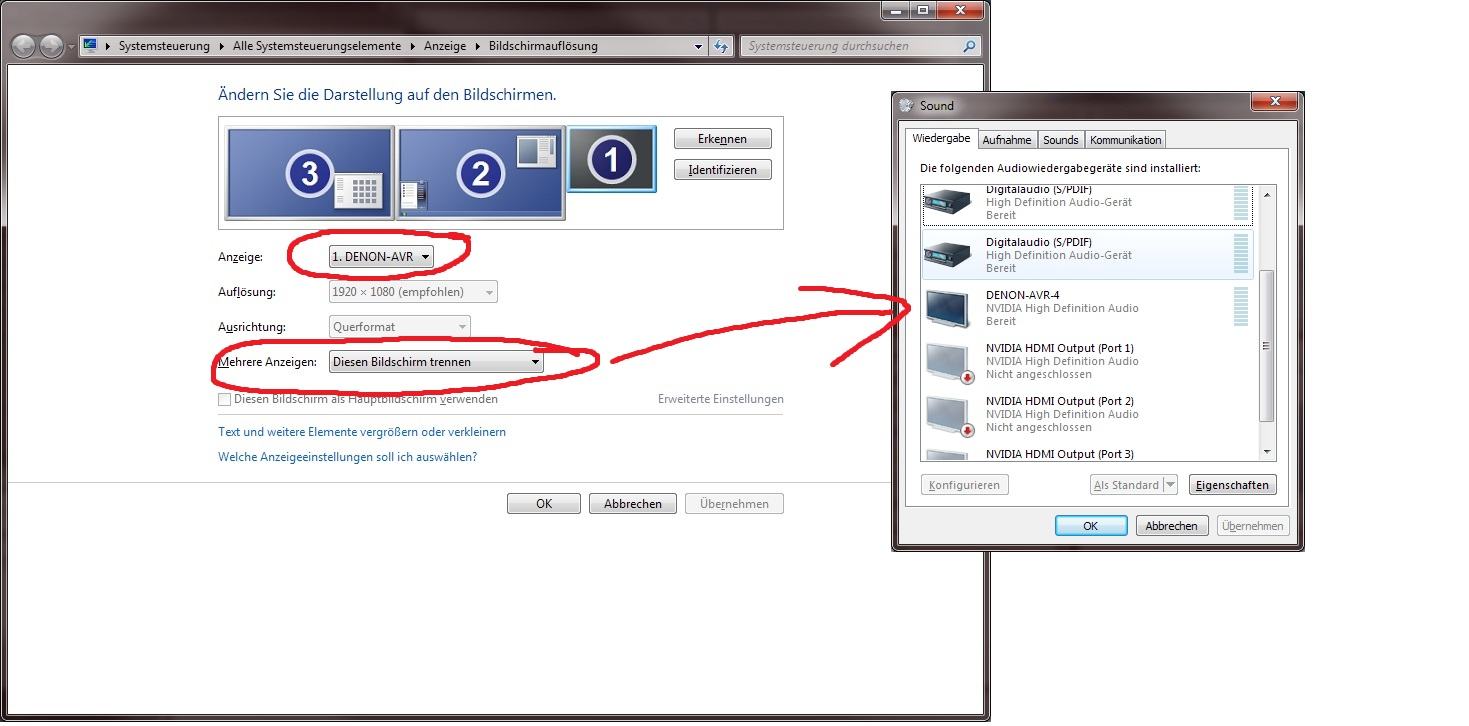The image size is (1469, 726).
Task: Open the Mehrere Anzeigen dropdown
Action: [x=436, y=362]
